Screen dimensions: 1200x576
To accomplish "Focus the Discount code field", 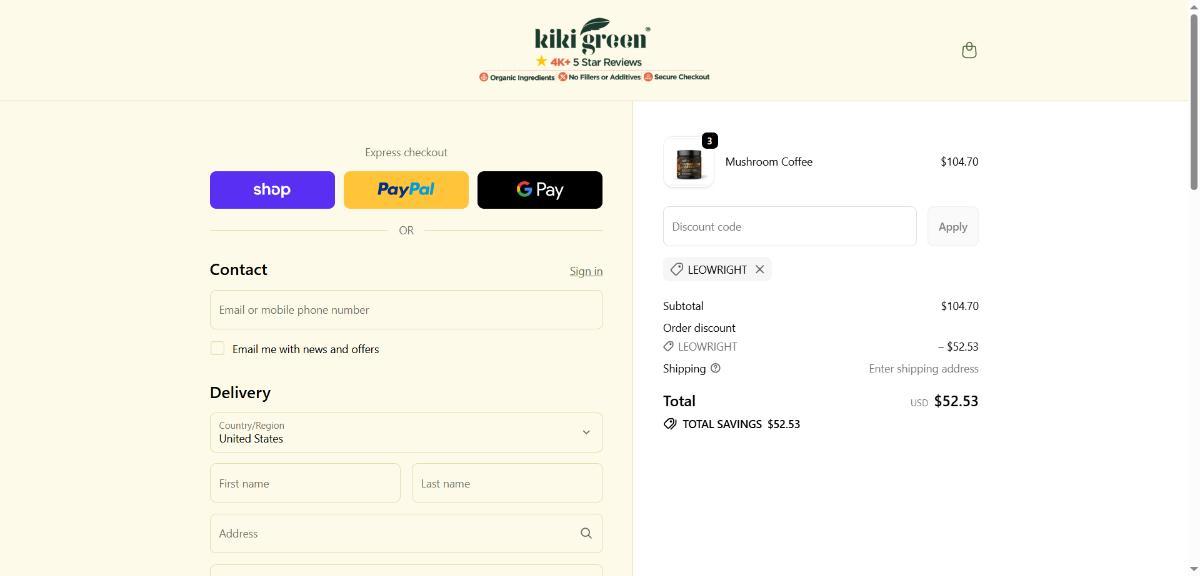I will 790,226.
